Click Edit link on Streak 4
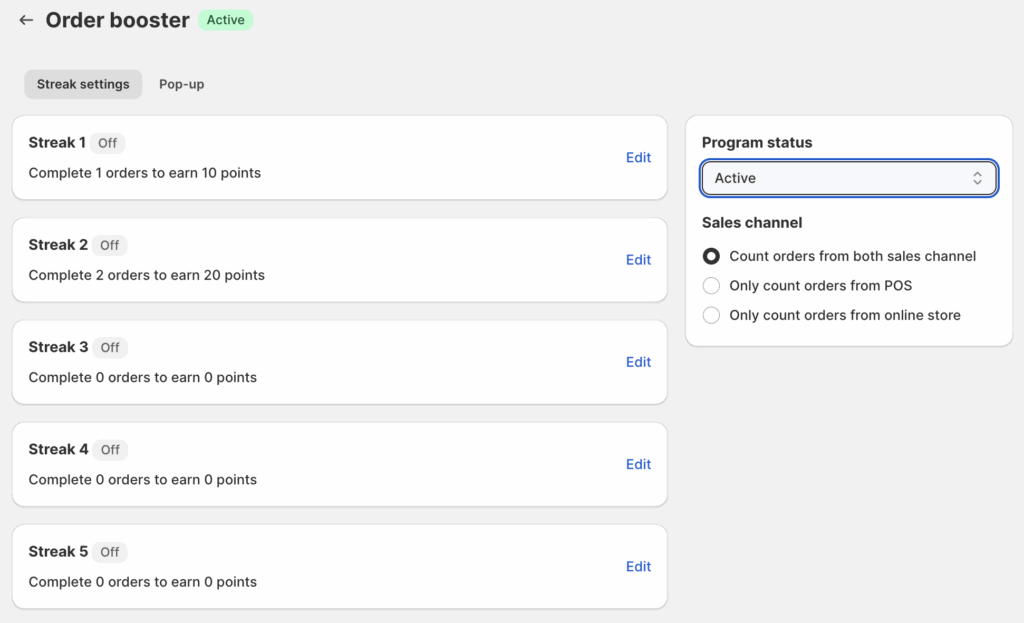The width and height of the screenshot is (1024, 623). [x=638, y=464]
